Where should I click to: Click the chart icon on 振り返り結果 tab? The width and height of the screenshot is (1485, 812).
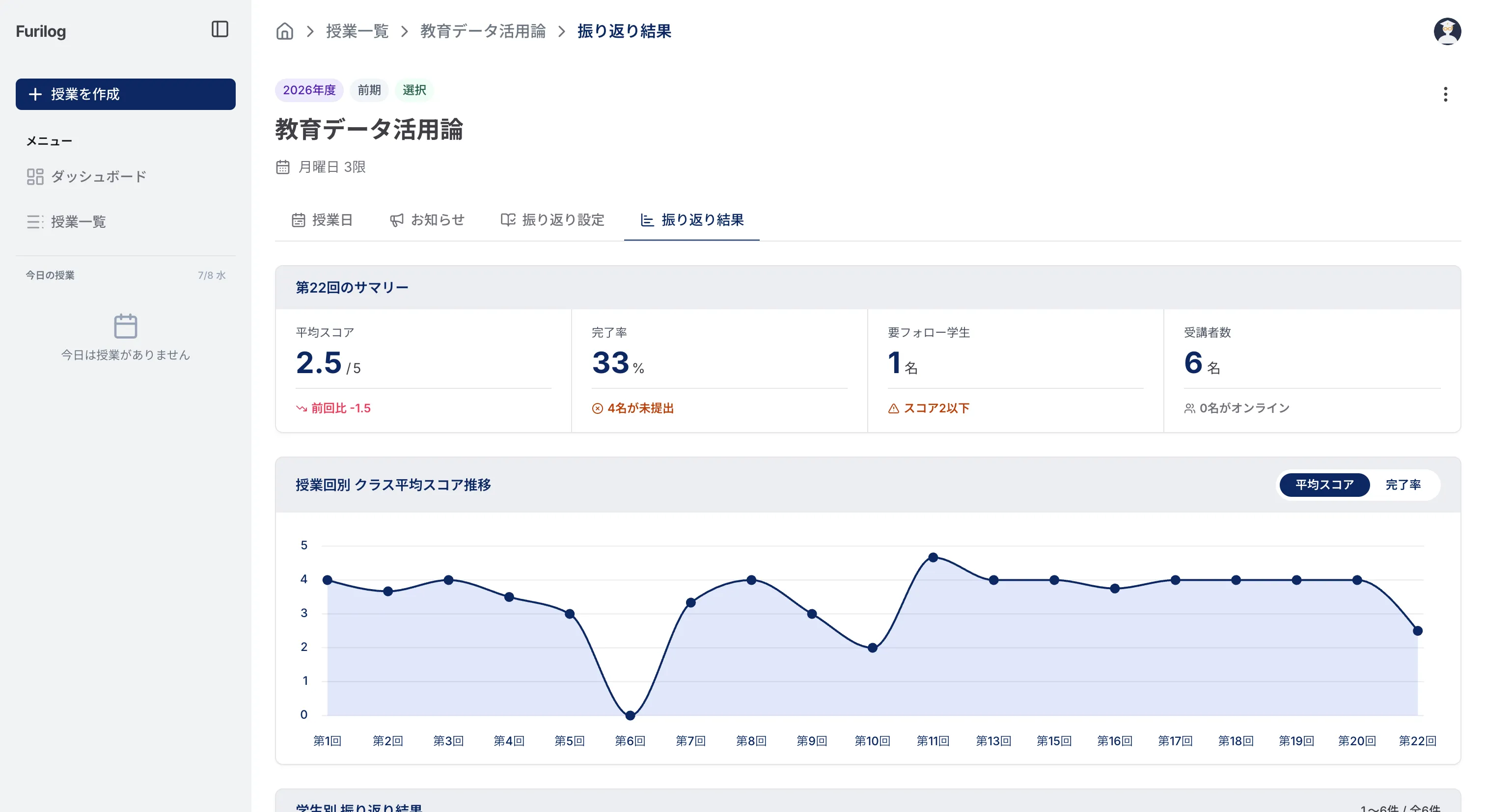[x=647, y=220]
